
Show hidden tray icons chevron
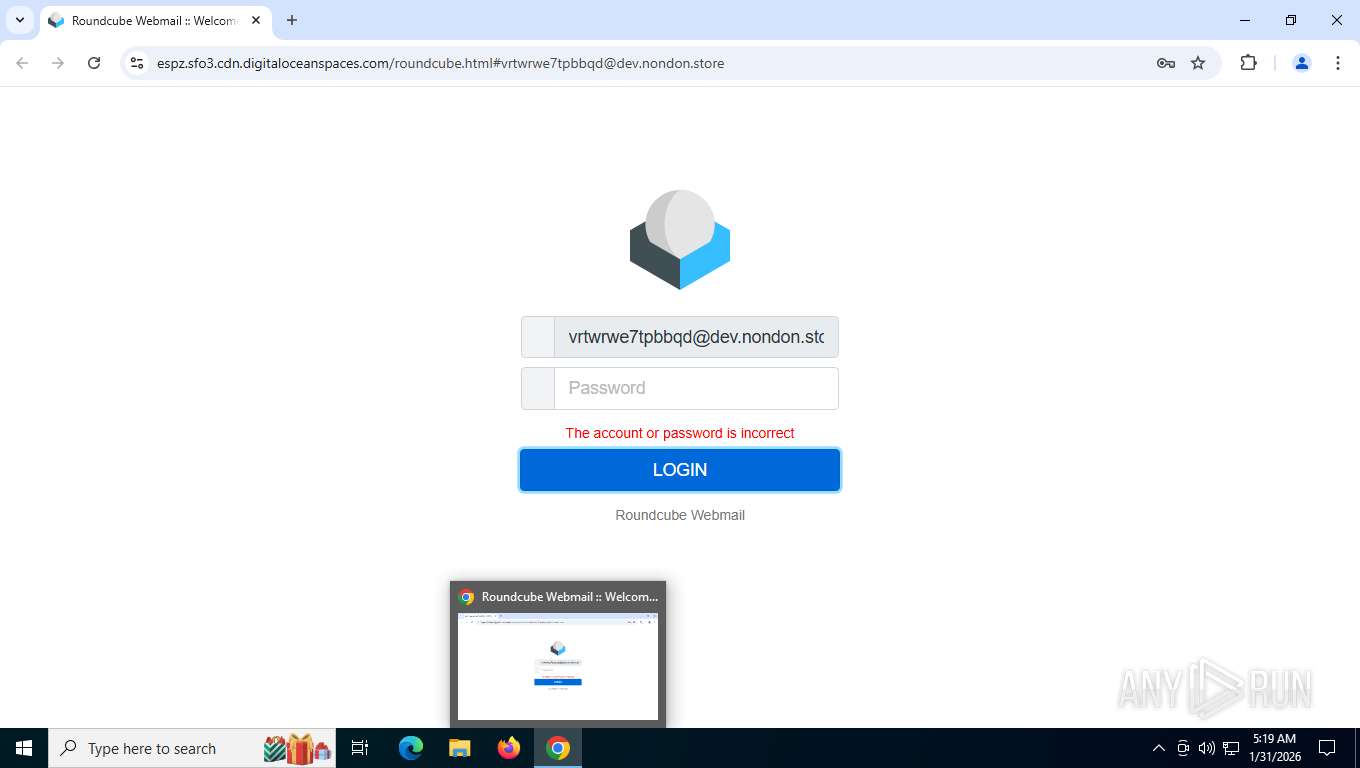coord(1159,748)
